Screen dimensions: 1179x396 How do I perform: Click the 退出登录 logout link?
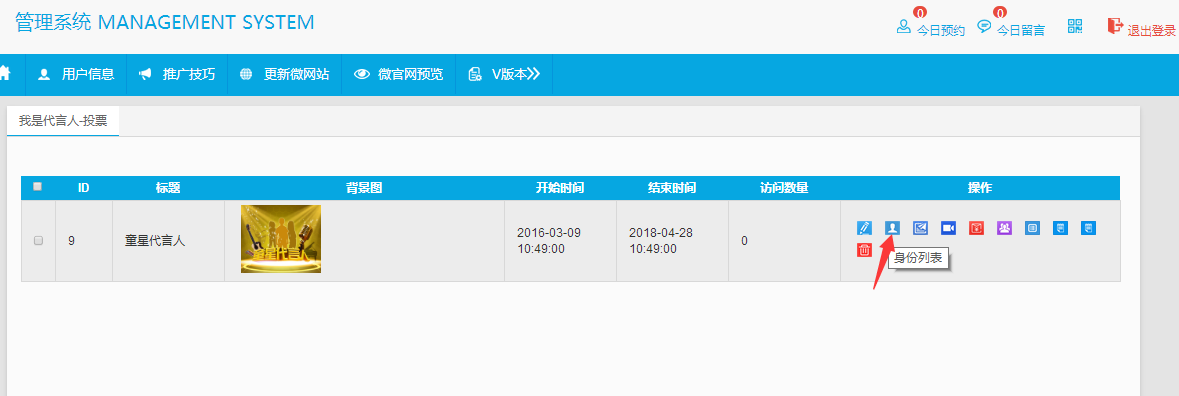[x=1141, y=29]
